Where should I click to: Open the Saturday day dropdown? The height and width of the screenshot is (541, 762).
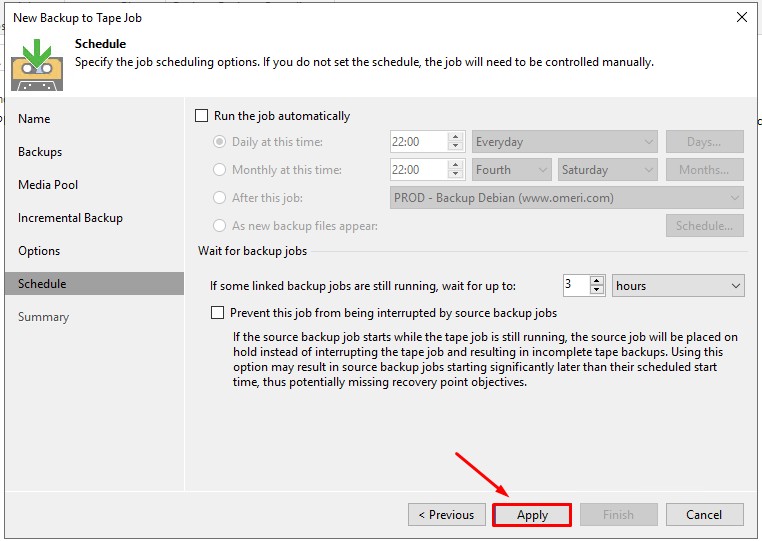[608, 170]
